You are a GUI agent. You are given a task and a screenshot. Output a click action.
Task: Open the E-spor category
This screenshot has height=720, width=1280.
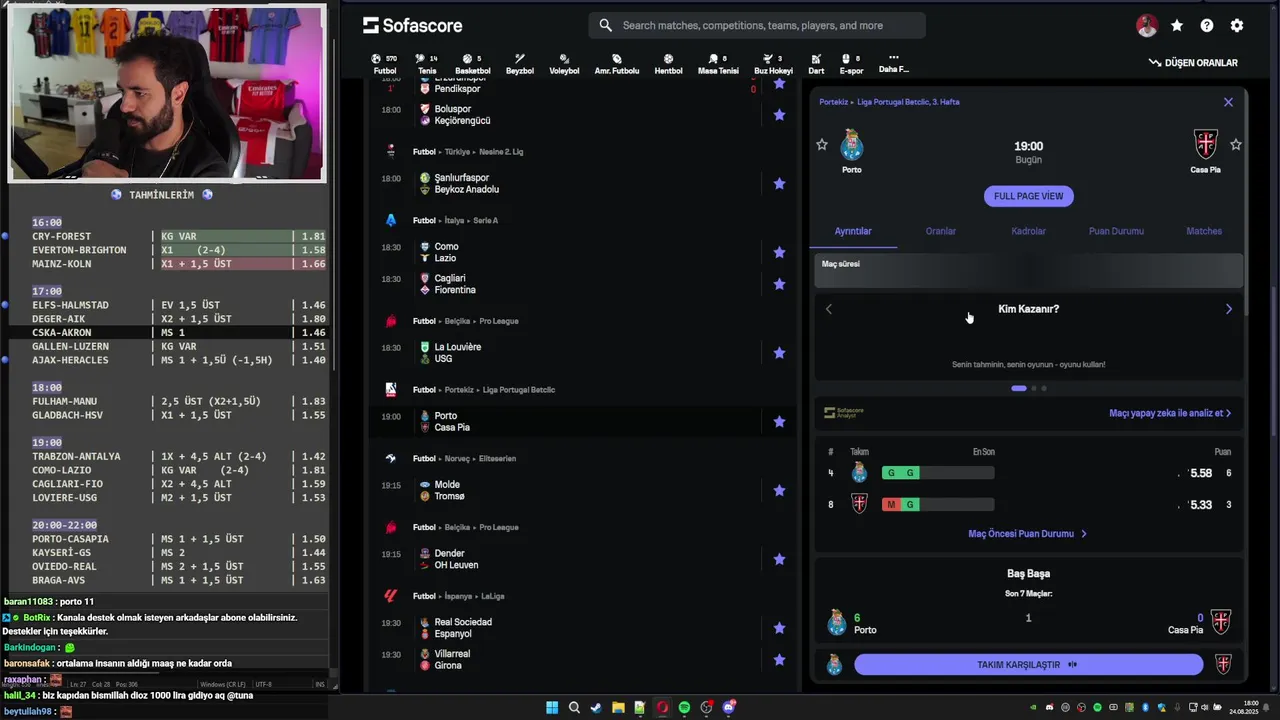(851, 64)
